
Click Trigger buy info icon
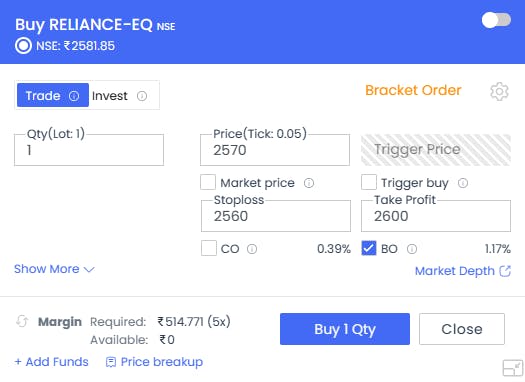(x=463, y=183)
